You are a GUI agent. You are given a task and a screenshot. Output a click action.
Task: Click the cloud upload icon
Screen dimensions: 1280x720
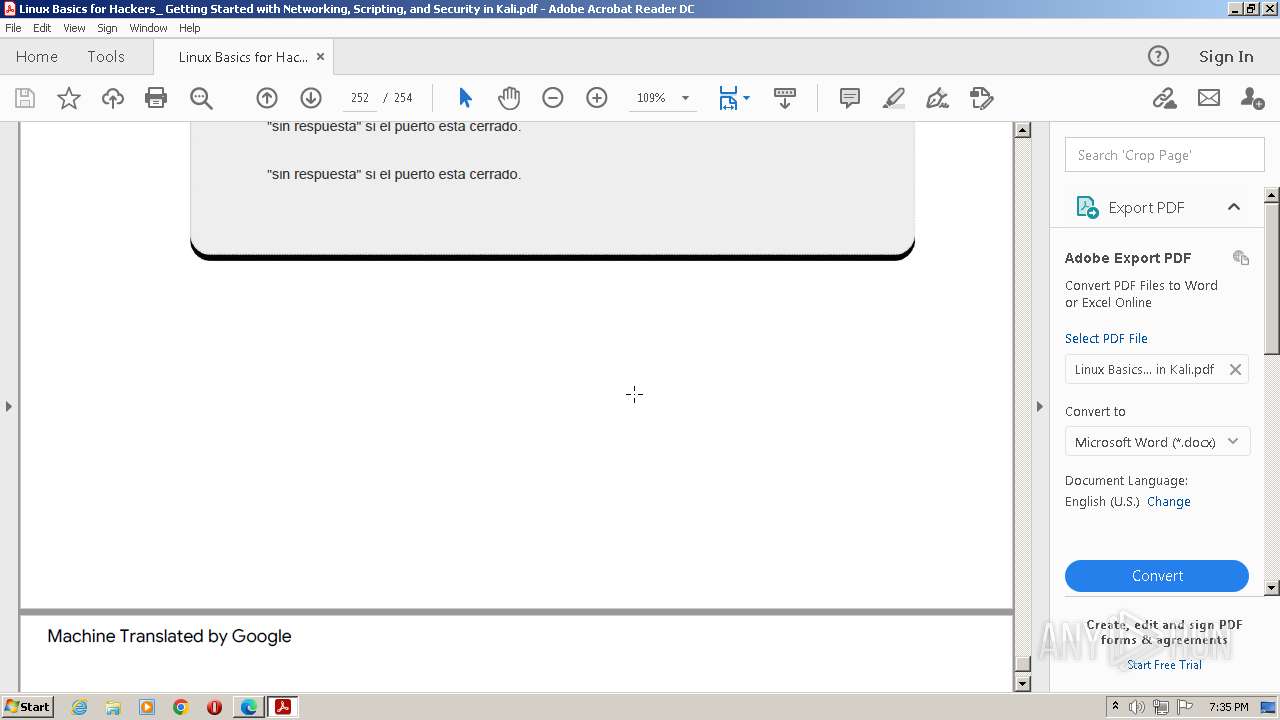113,98
